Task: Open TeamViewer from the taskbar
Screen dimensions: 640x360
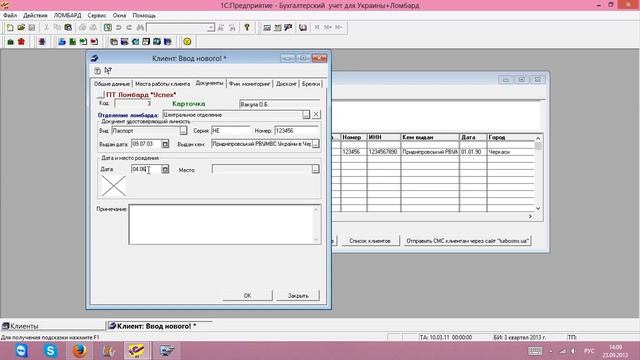Action: pos(21,351)
